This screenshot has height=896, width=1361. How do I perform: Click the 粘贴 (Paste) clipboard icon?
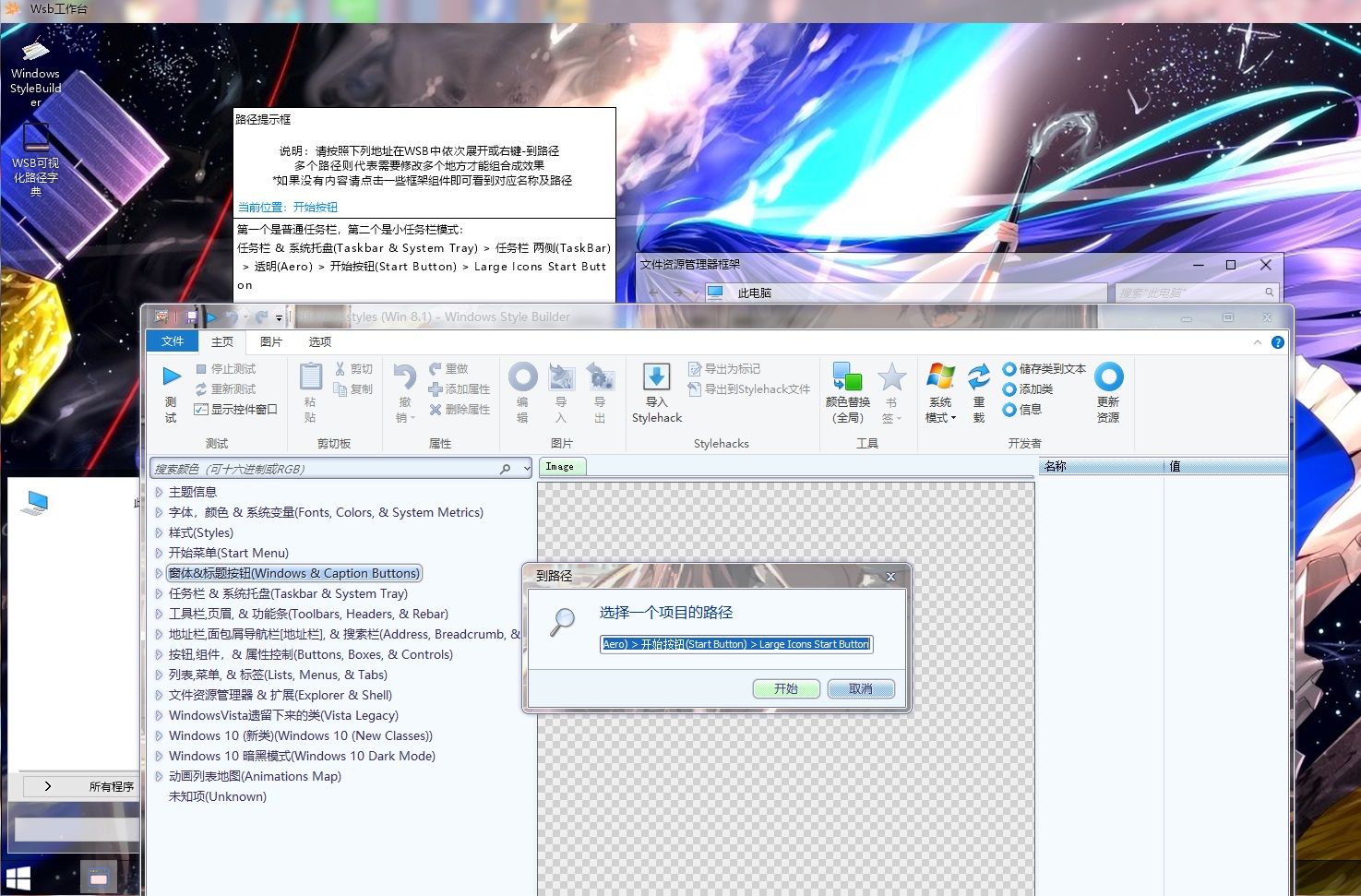tap(311, 376)
